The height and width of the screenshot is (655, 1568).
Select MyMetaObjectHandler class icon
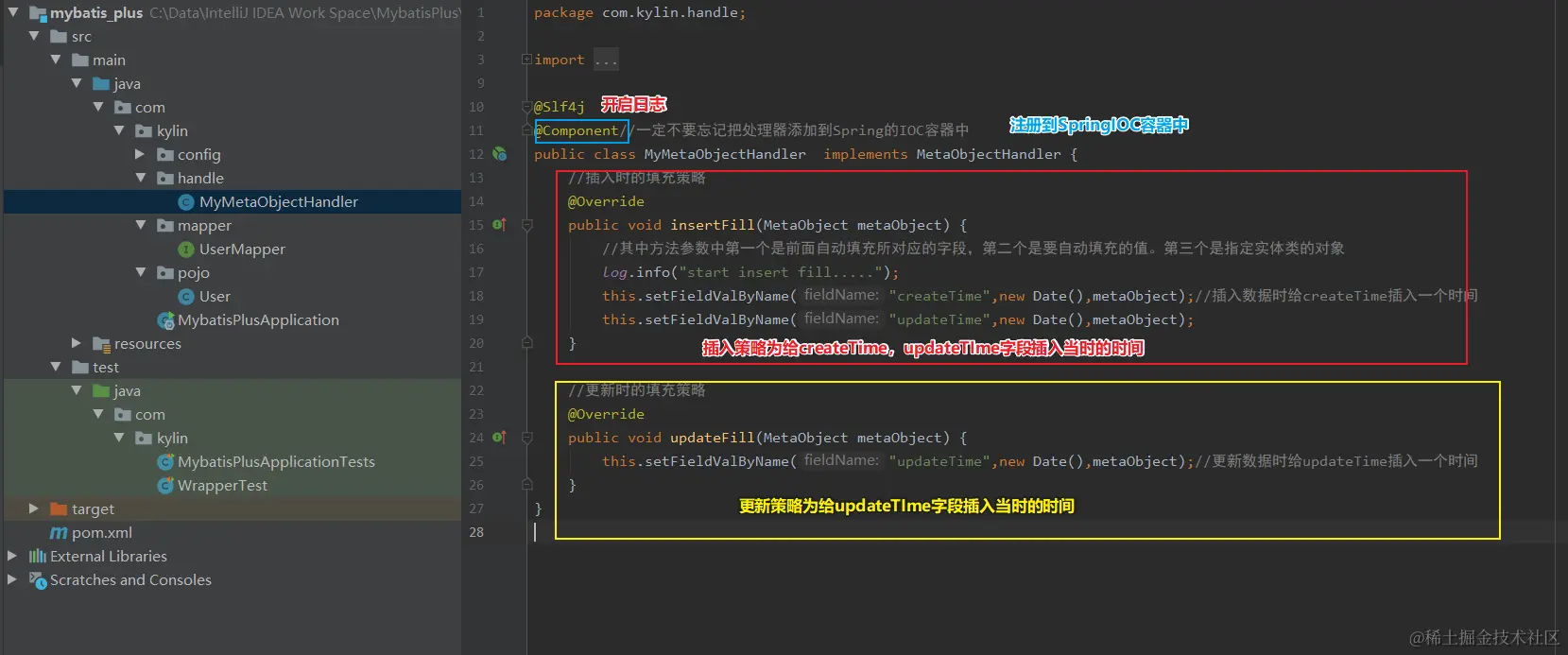[x=186, y=202]
